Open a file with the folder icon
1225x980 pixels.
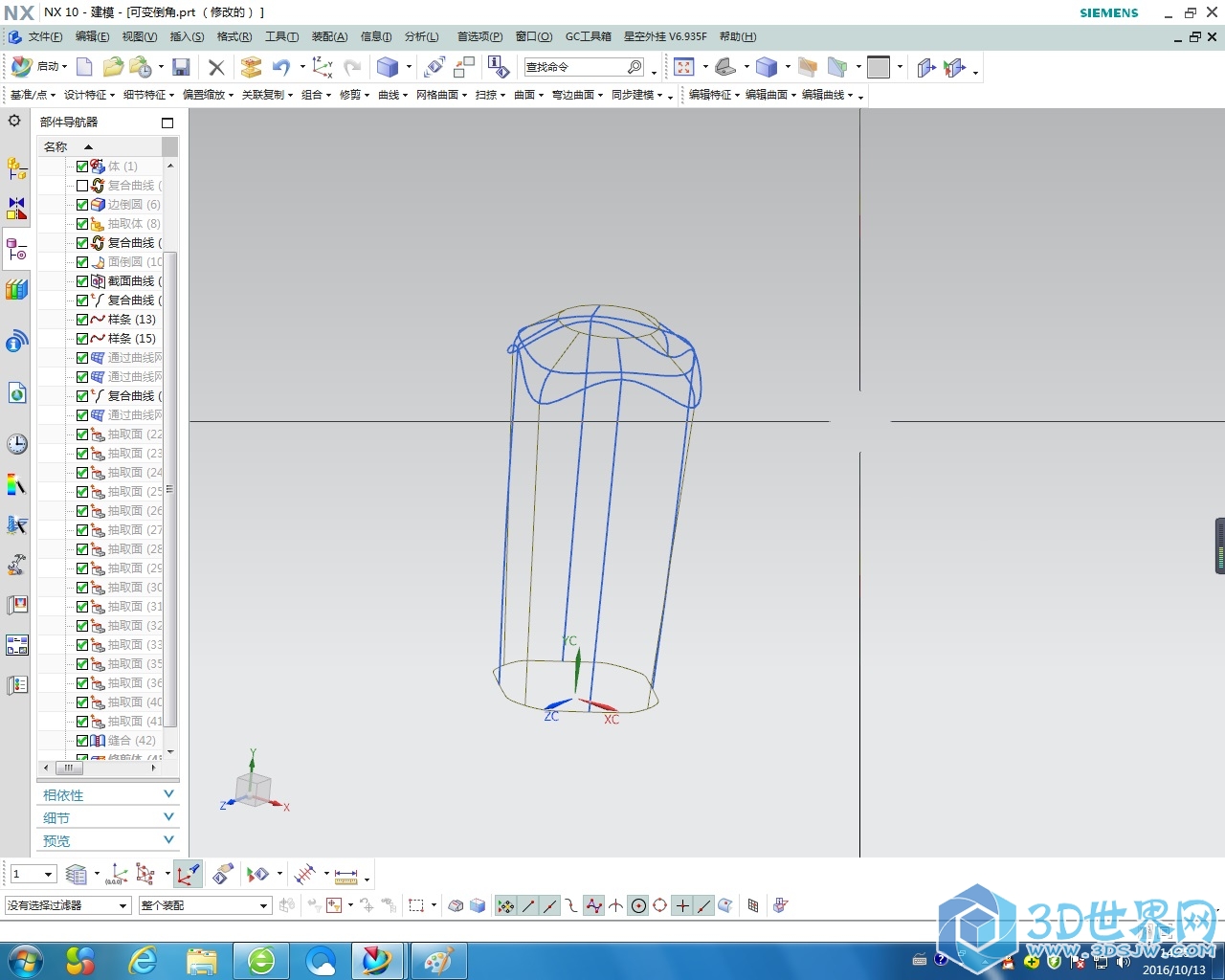[113, 67]
